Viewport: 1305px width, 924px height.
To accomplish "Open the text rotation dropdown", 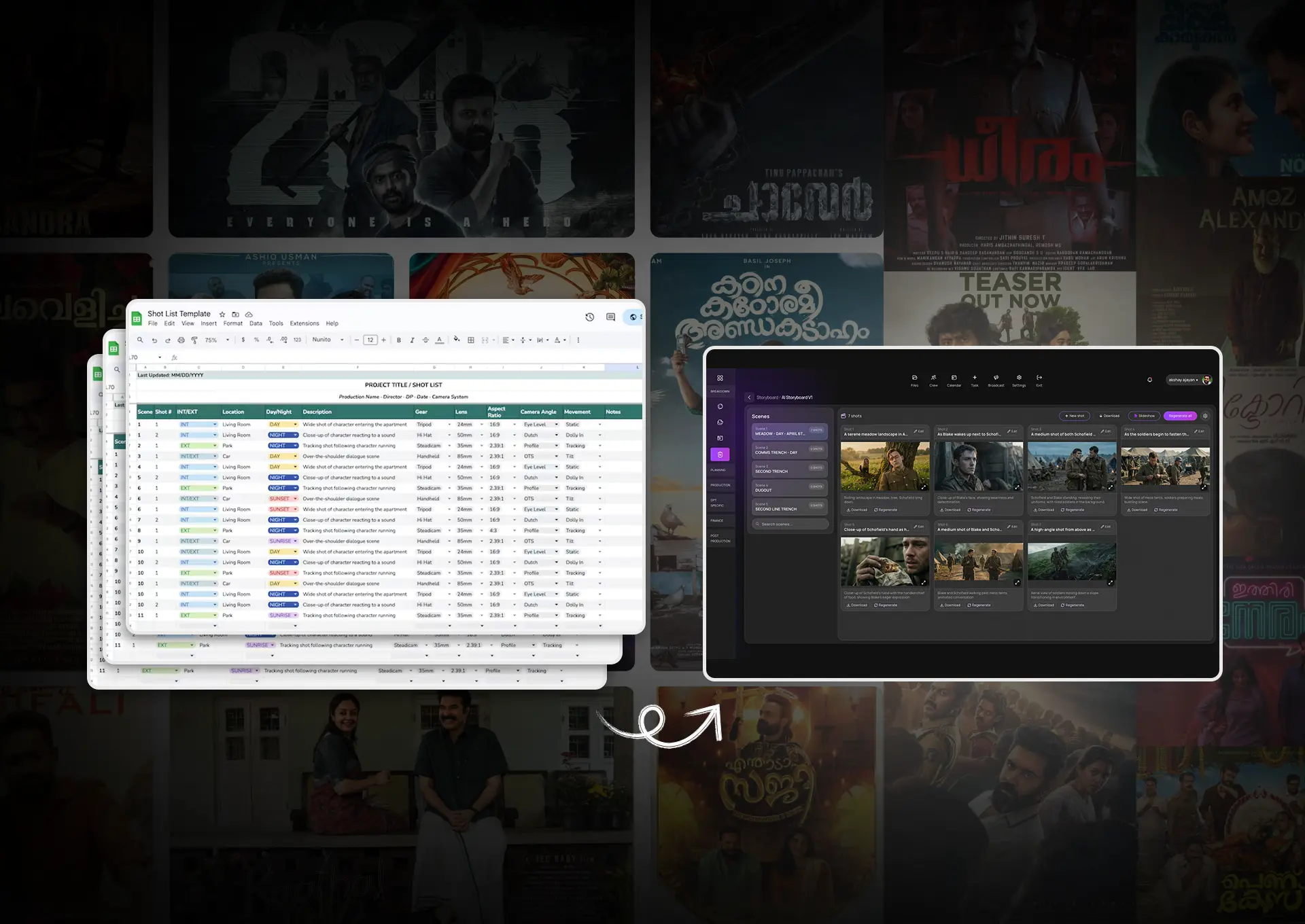I will pos(560,340).
